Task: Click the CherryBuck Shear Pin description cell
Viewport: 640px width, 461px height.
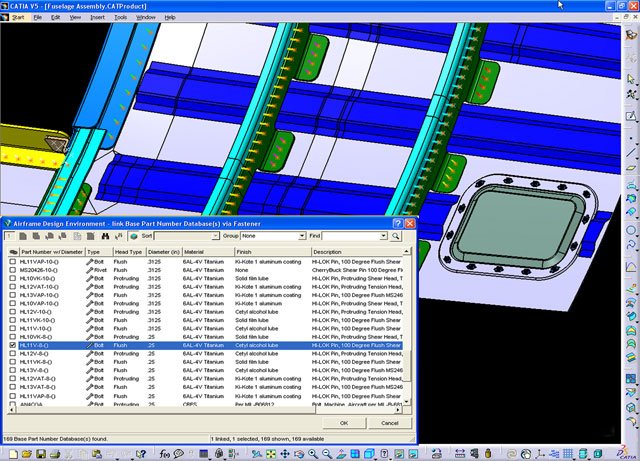Action: tap(357, 270)
